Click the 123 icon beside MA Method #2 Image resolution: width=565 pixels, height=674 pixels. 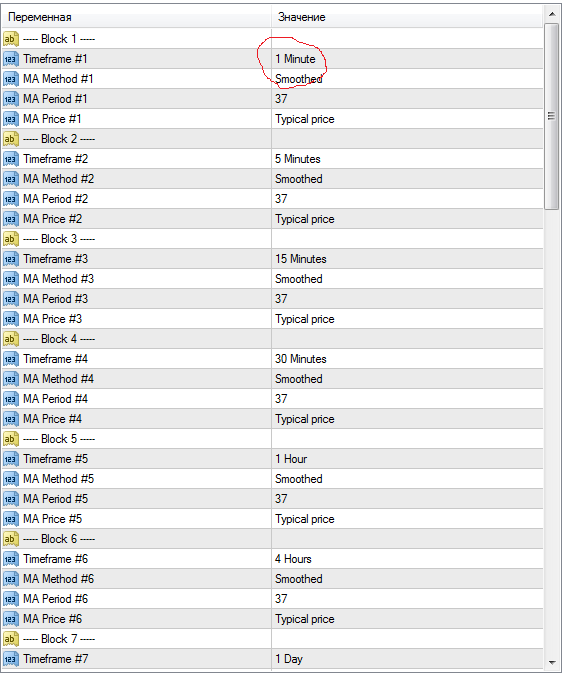[11, 179]
